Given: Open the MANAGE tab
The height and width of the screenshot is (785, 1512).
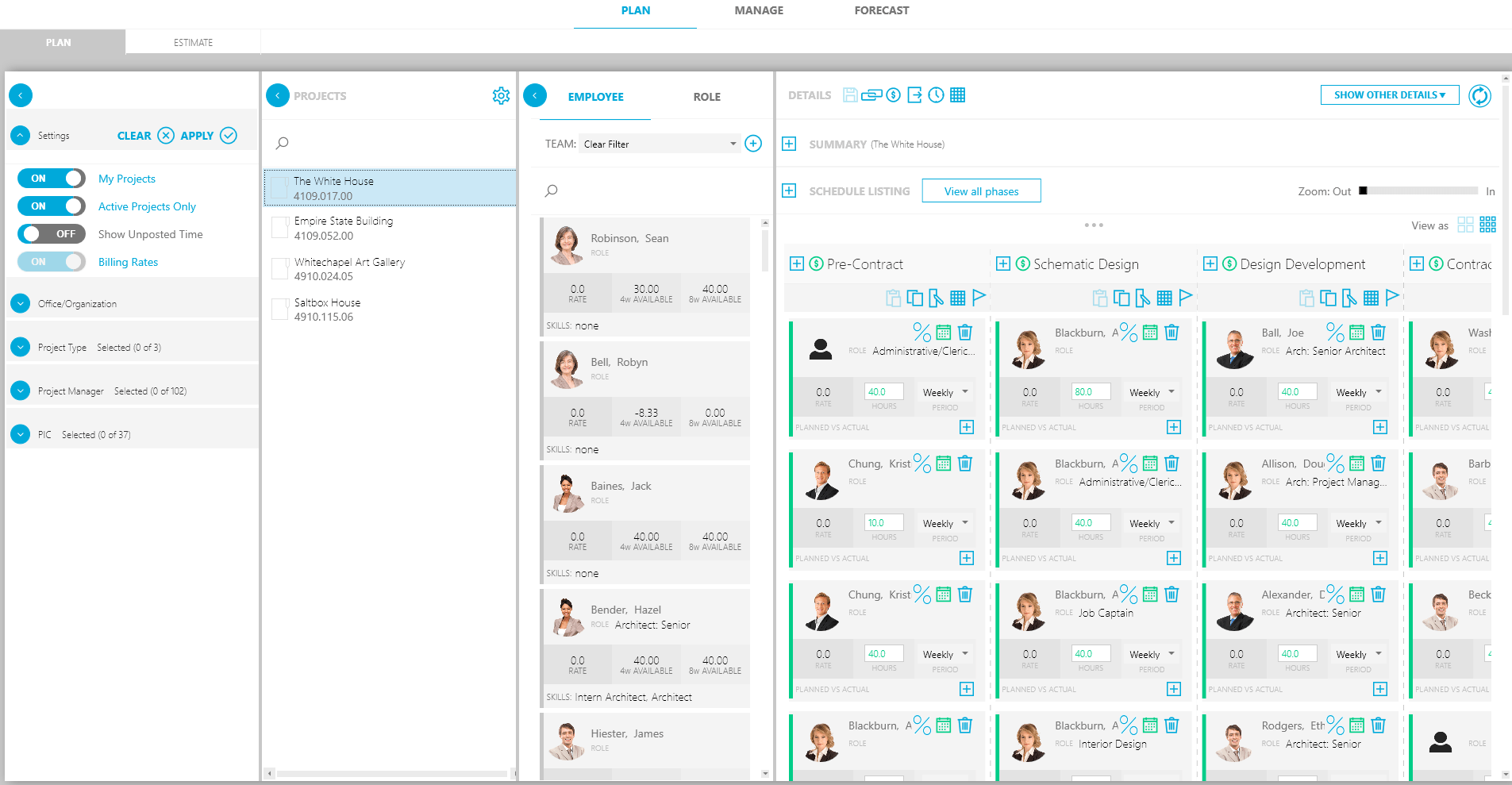Looking at the screenshot, I should [759, 11].
